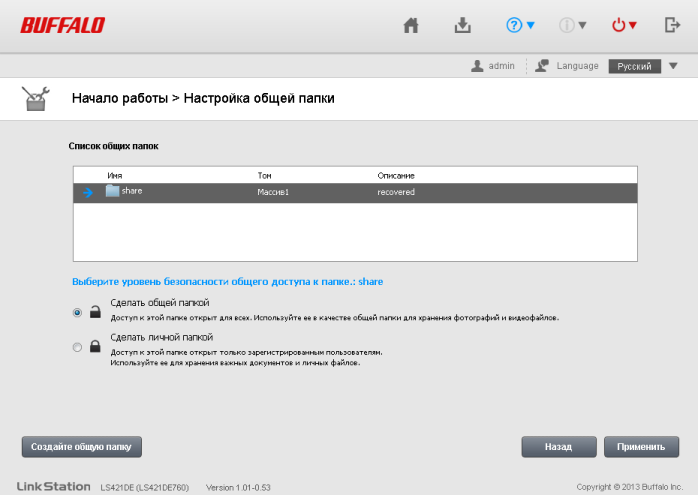
Task: Click the 'Список общих папок' heading
Action: 114,146
